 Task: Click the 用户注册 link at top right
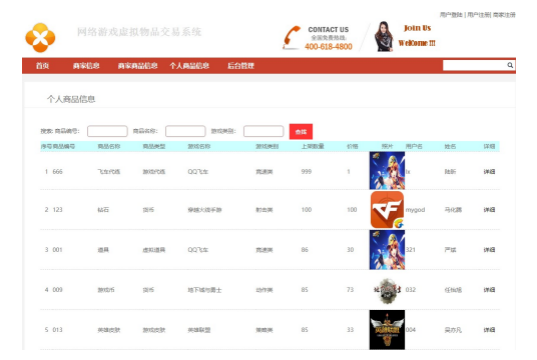pyautogui.click(x=479, y=15)
